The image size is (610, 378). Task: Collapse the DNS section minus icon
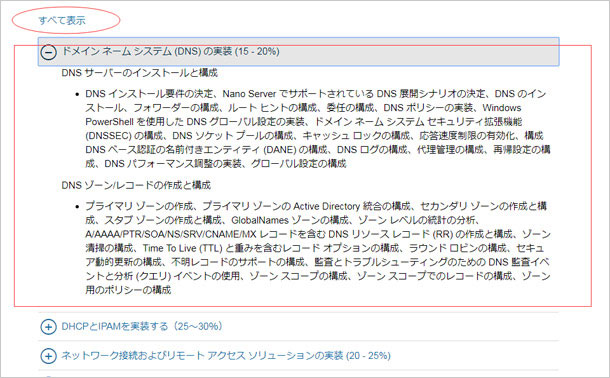(49, 51)
